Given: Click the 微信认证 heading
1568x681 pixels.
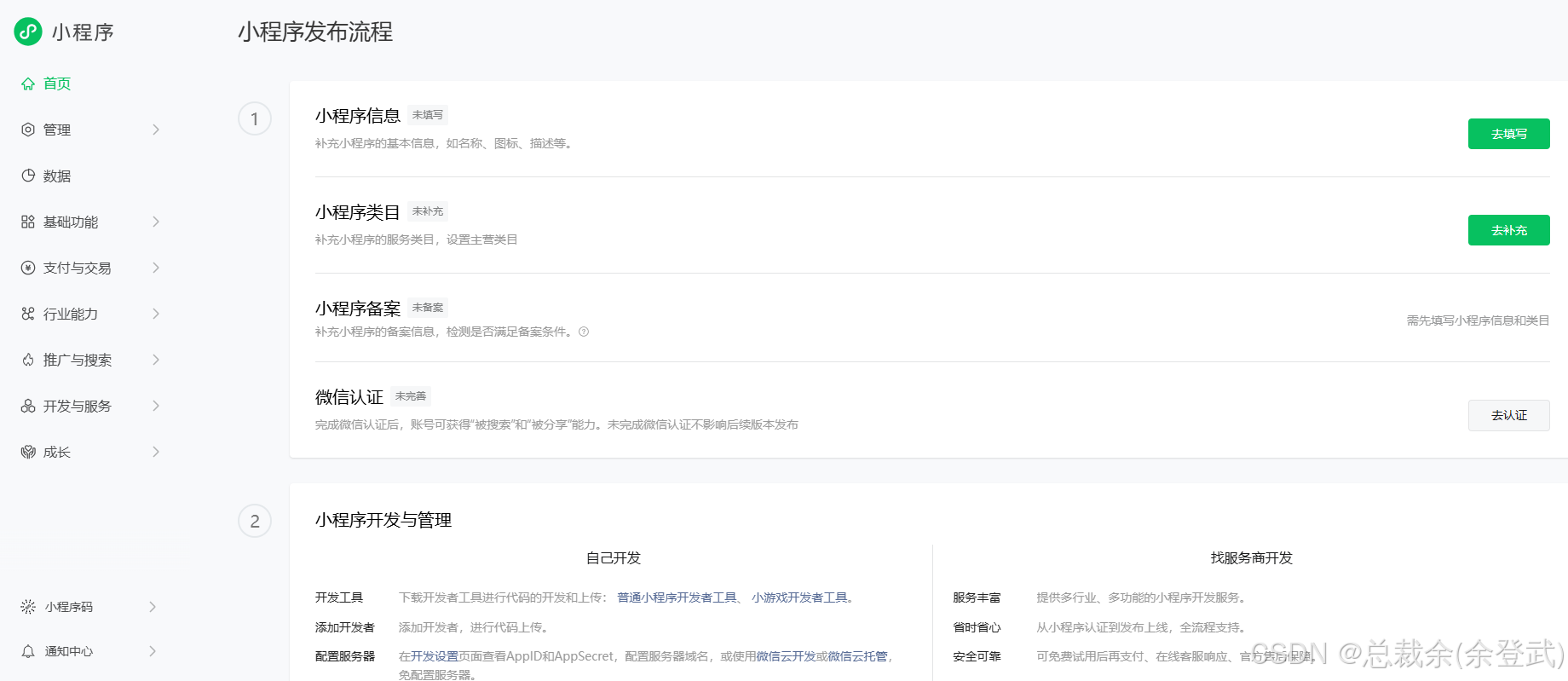Looking at the screenshot, I should (349, 397).
